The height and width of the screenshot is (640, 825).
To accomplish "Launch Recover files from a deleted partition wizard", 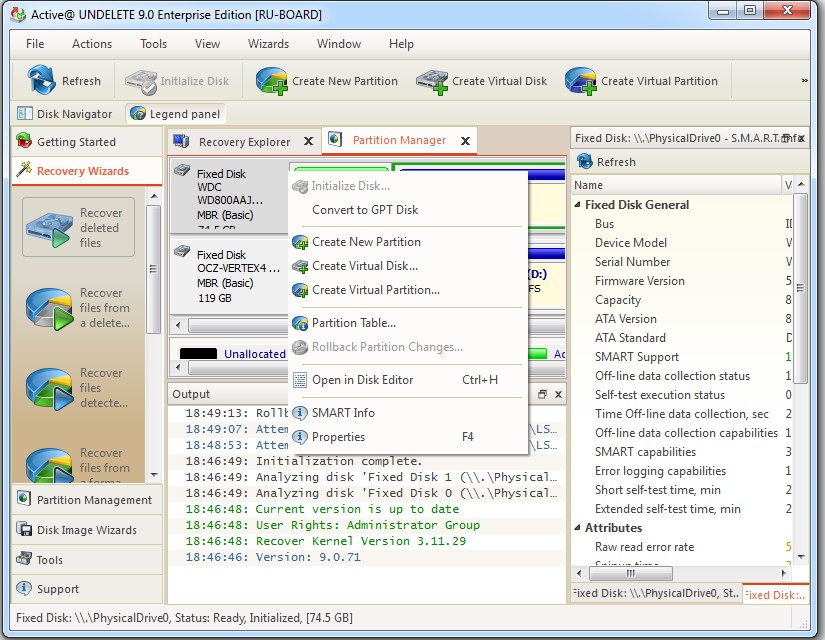I will pos(78,308).
